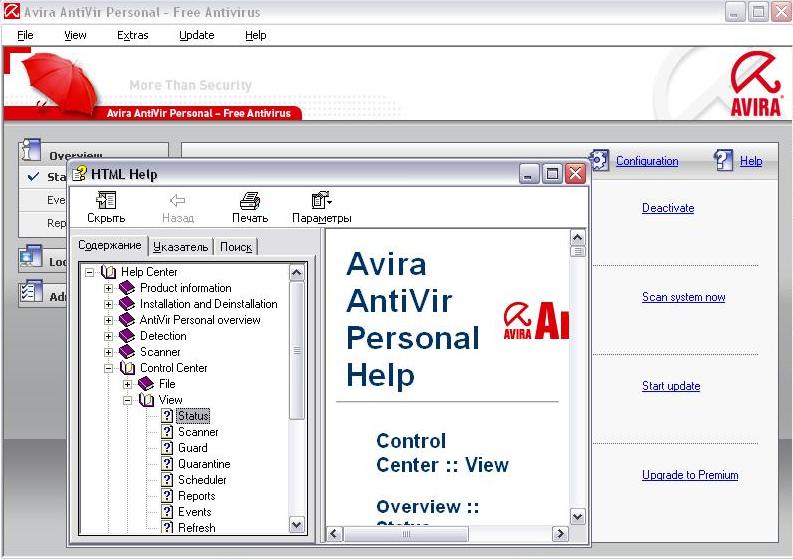Viewport: 793px width, 560px height.
Task: Switch to the Указатель (Index) tab
Action: coord(181,247)
